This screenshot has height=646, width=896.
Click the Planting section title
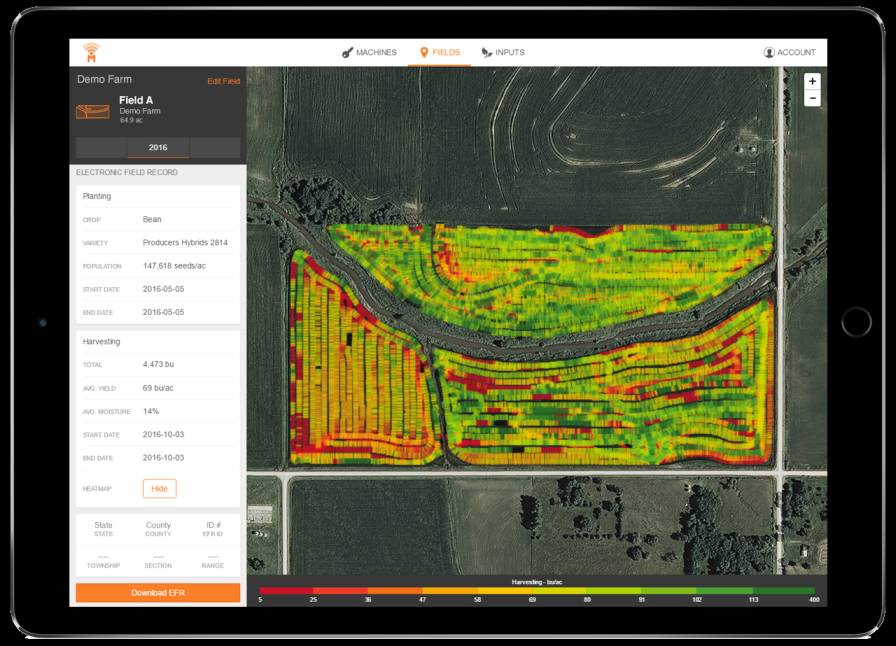pos(97,196)
